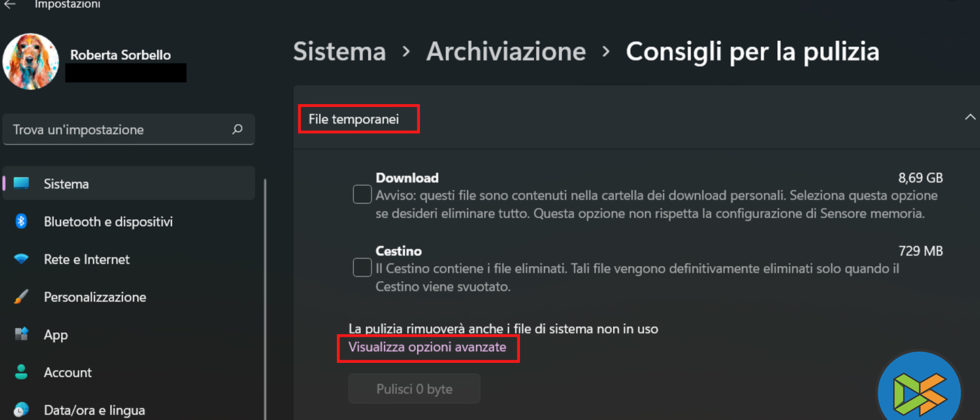Image resolution: width=980 pixels, height=420 pixels.
Task: Click the App sidebar icon
Action: [x=22, y=335]
